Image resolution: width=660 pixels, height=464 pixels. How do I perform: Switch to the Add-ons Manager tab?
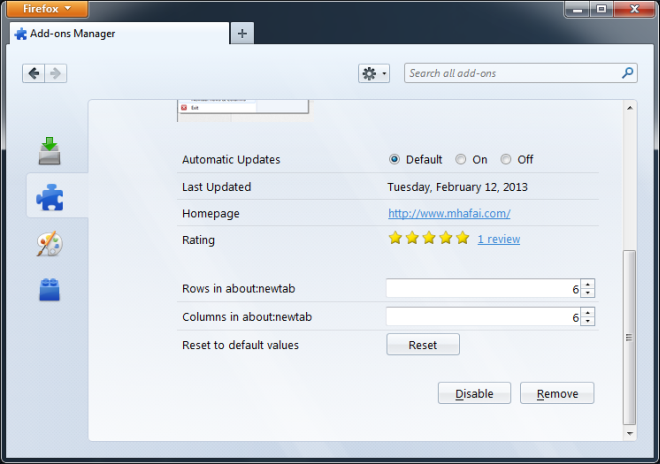click(x=120, y=33)
